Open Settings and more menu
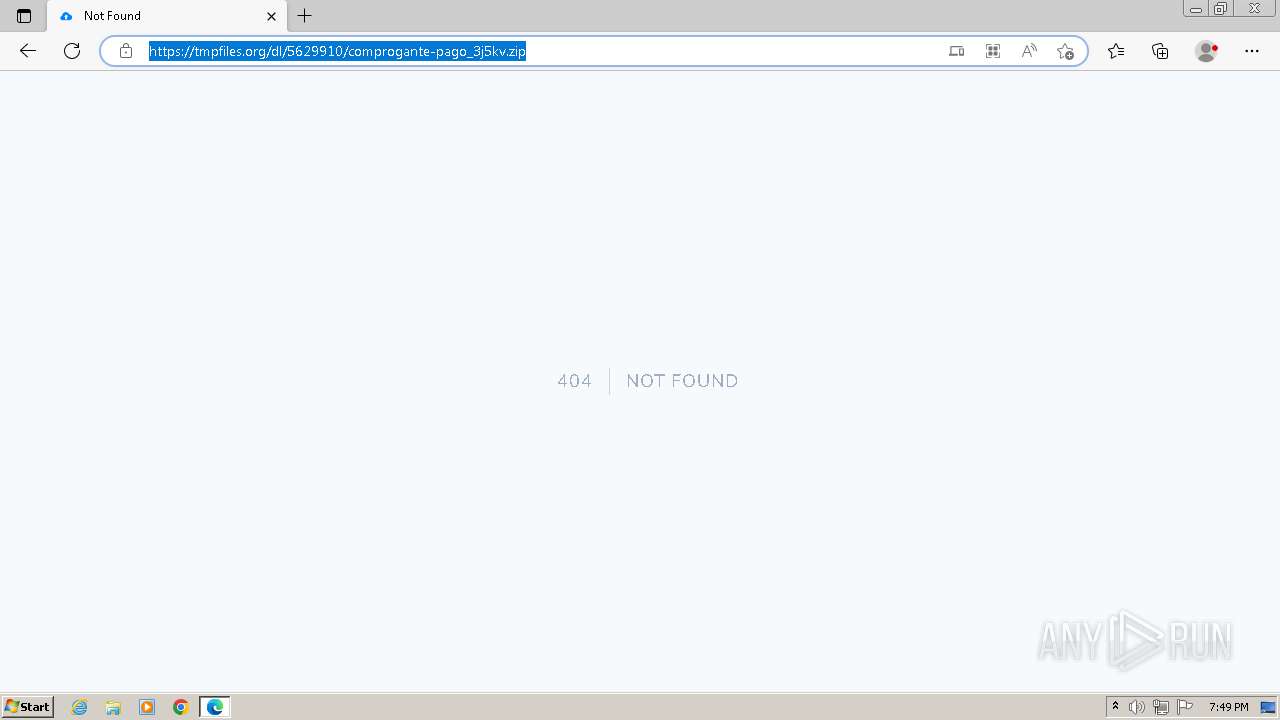The height and width of the screenshot is (720, 1280). [1252, 51]
